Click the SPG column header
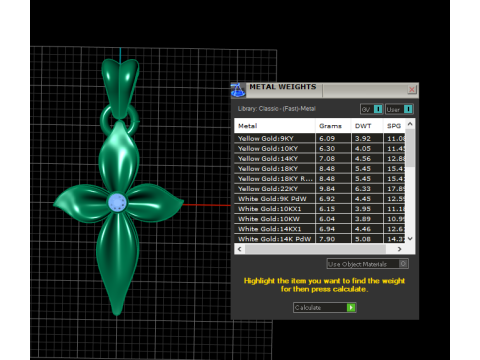 394,126
